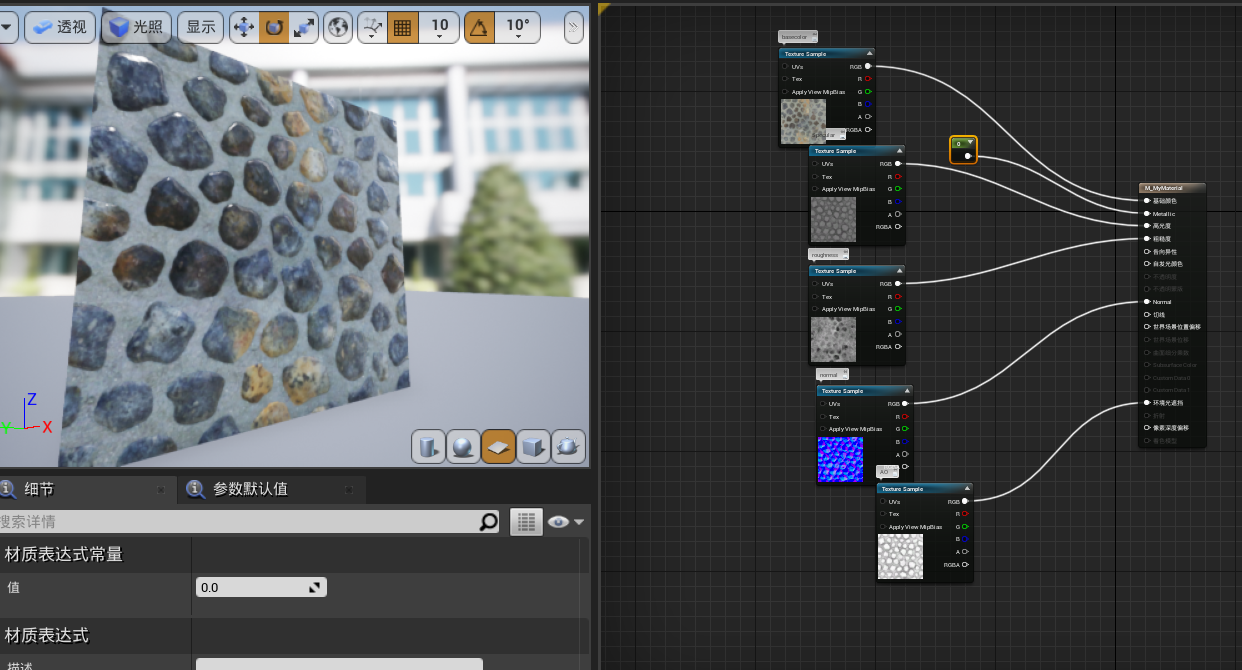The image size is (1242, 670).
Task: Collapse the normal Texture Sample node arrow
Action: click(x=907, y=391)
